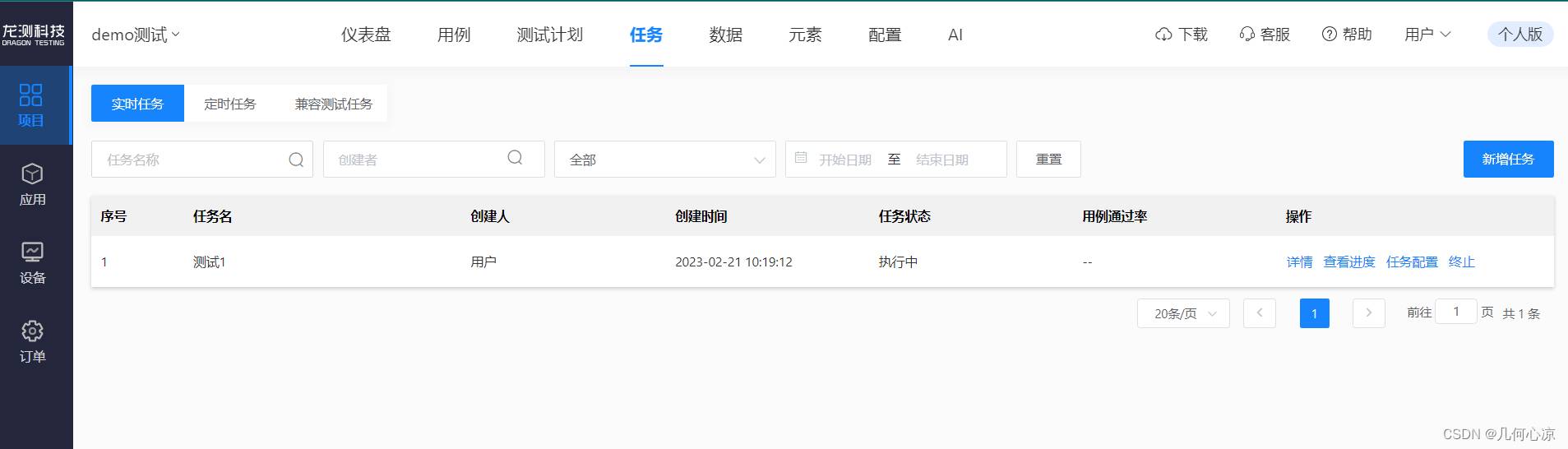Screen dimensions: 1568x449
Task: Open the 项目 sidebar icon
Action: click(31, 95)
